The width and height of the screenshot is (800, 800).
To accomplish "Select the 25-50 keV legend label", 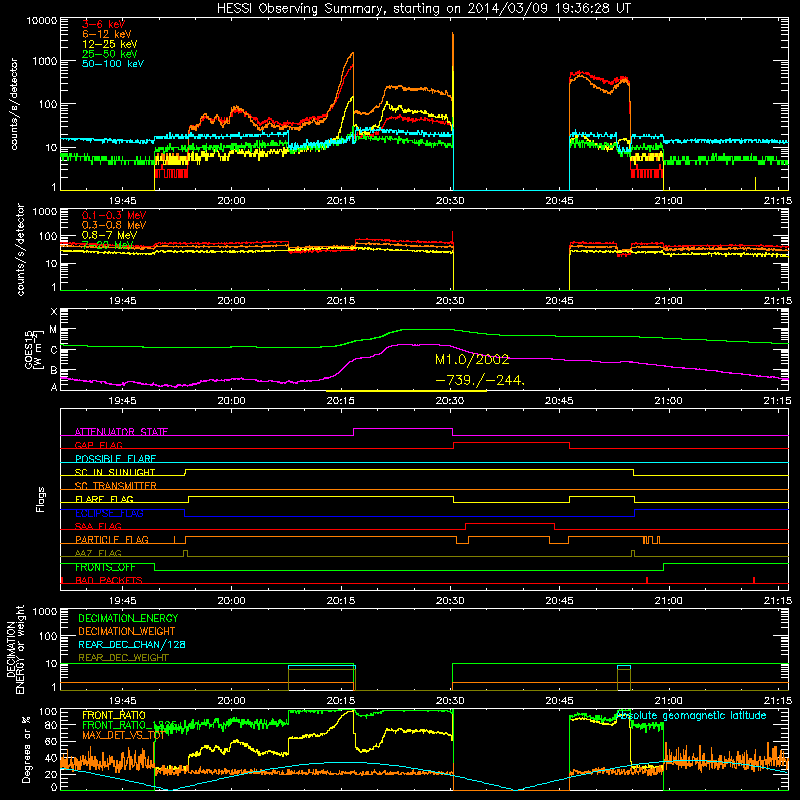I will coord(110,54).
